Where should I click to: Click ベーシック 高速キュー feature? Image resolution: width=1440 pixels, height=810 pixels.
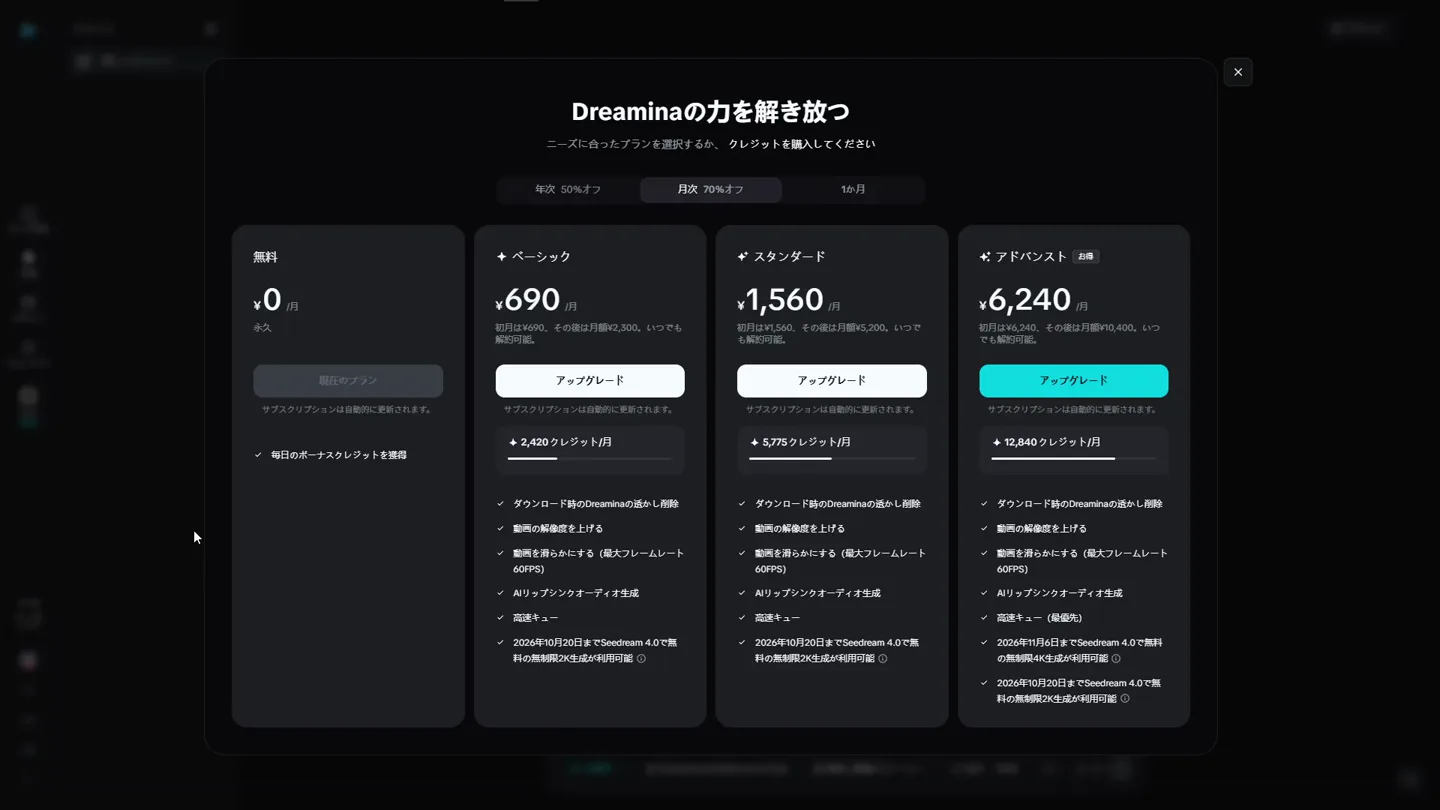[536, 618]
